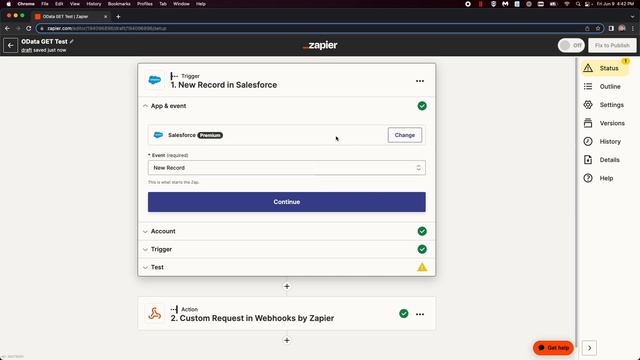
Task: Bookmark page with star icon
Action: 598,28
